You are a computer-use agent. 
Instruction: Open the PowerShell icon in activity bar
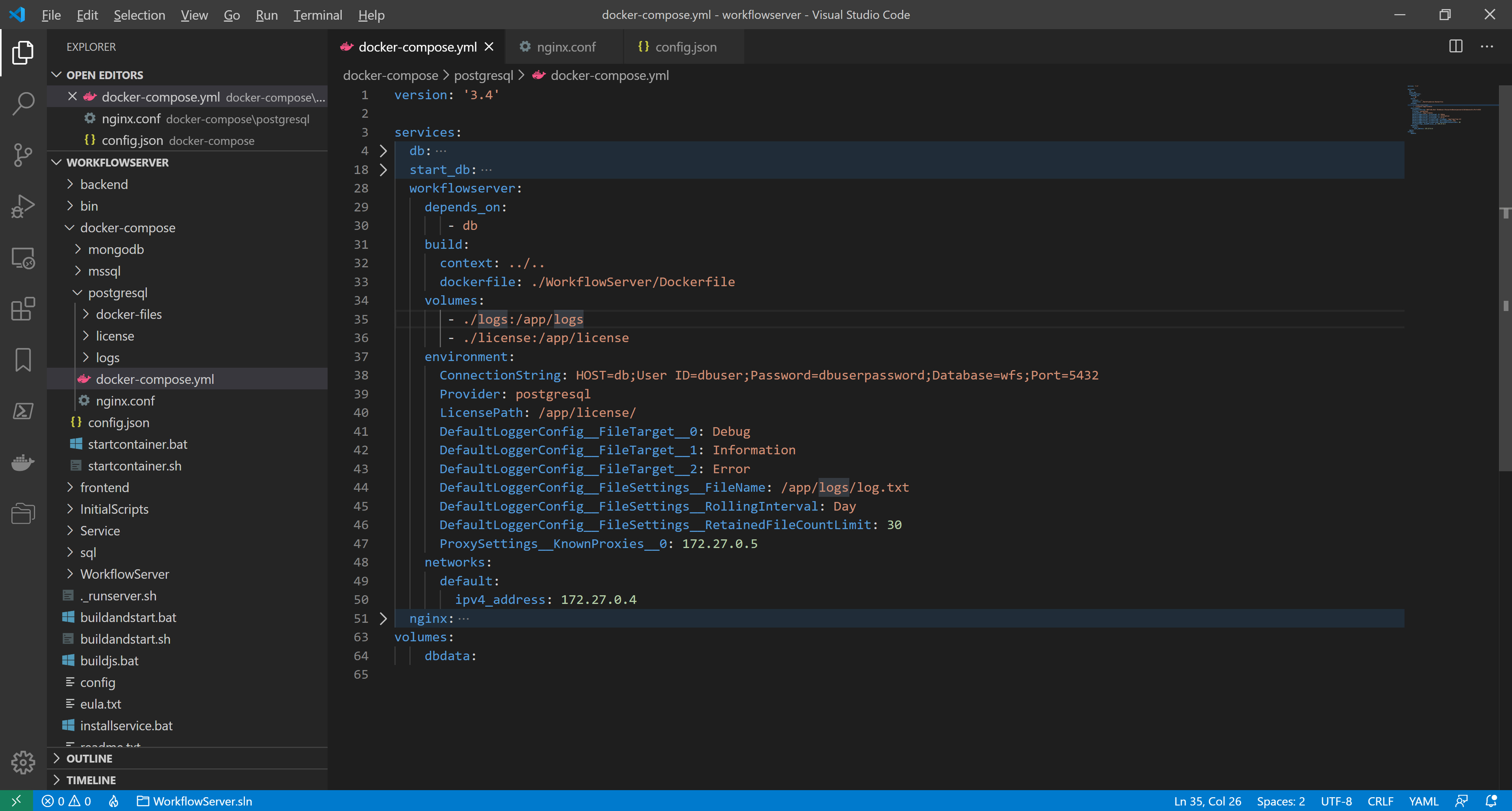(23, 411)
